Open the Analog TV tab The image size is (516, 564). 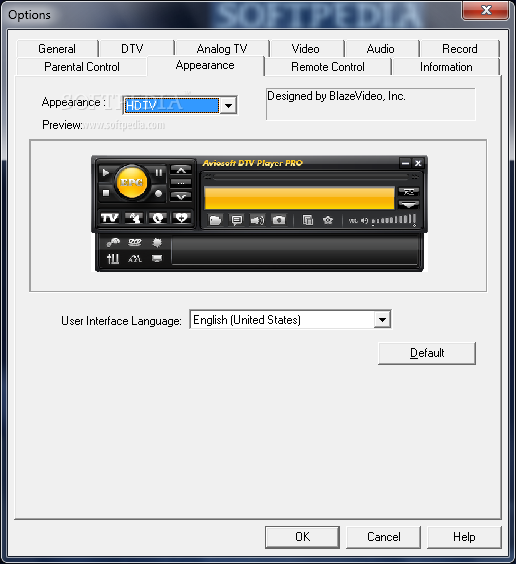(222, 49)
